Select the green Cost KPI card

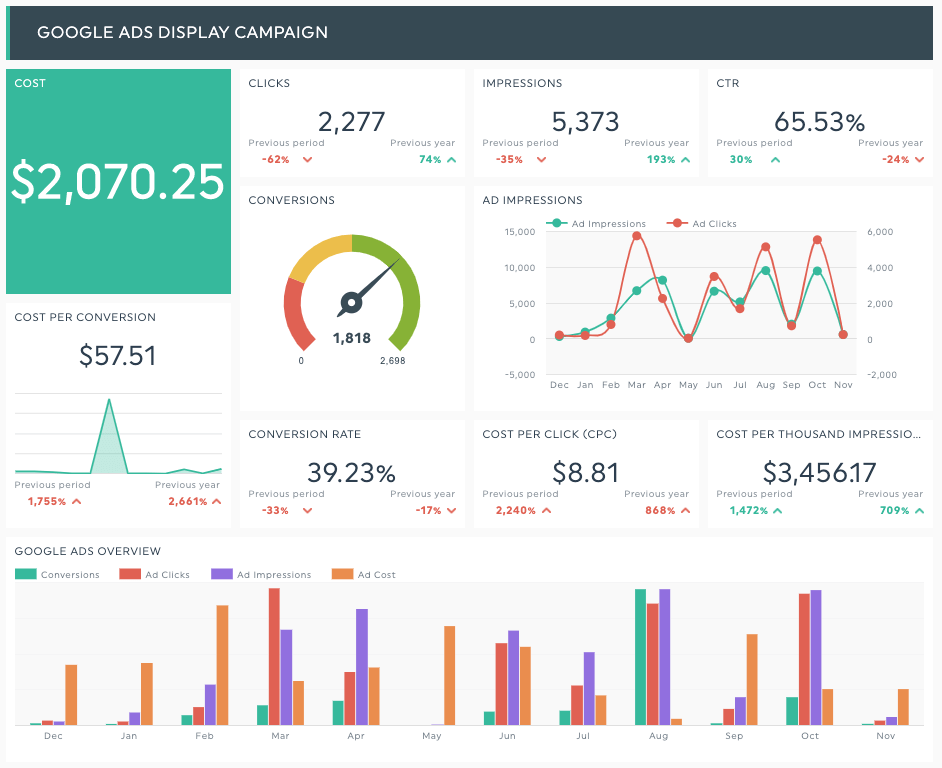pyautogui.click(x=118, y=178)
